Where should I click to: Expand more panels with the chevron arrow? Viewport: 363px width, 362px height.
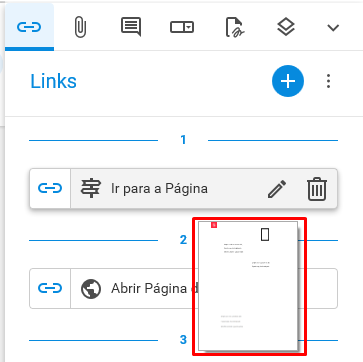(333, 28)
